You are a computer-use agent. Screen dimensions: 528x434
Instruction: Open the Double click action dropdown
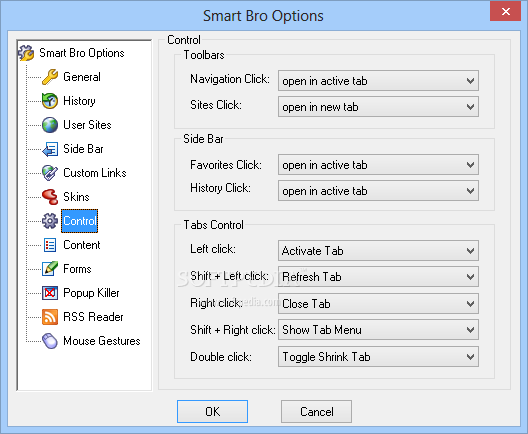coord(378,357)
